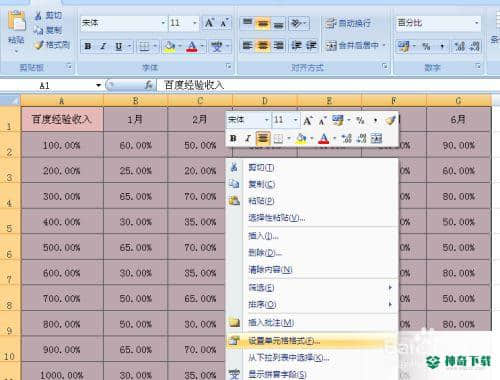Increase indent in ribbon alignment group
Screen dimensions: 500x380
click(311, 46)
